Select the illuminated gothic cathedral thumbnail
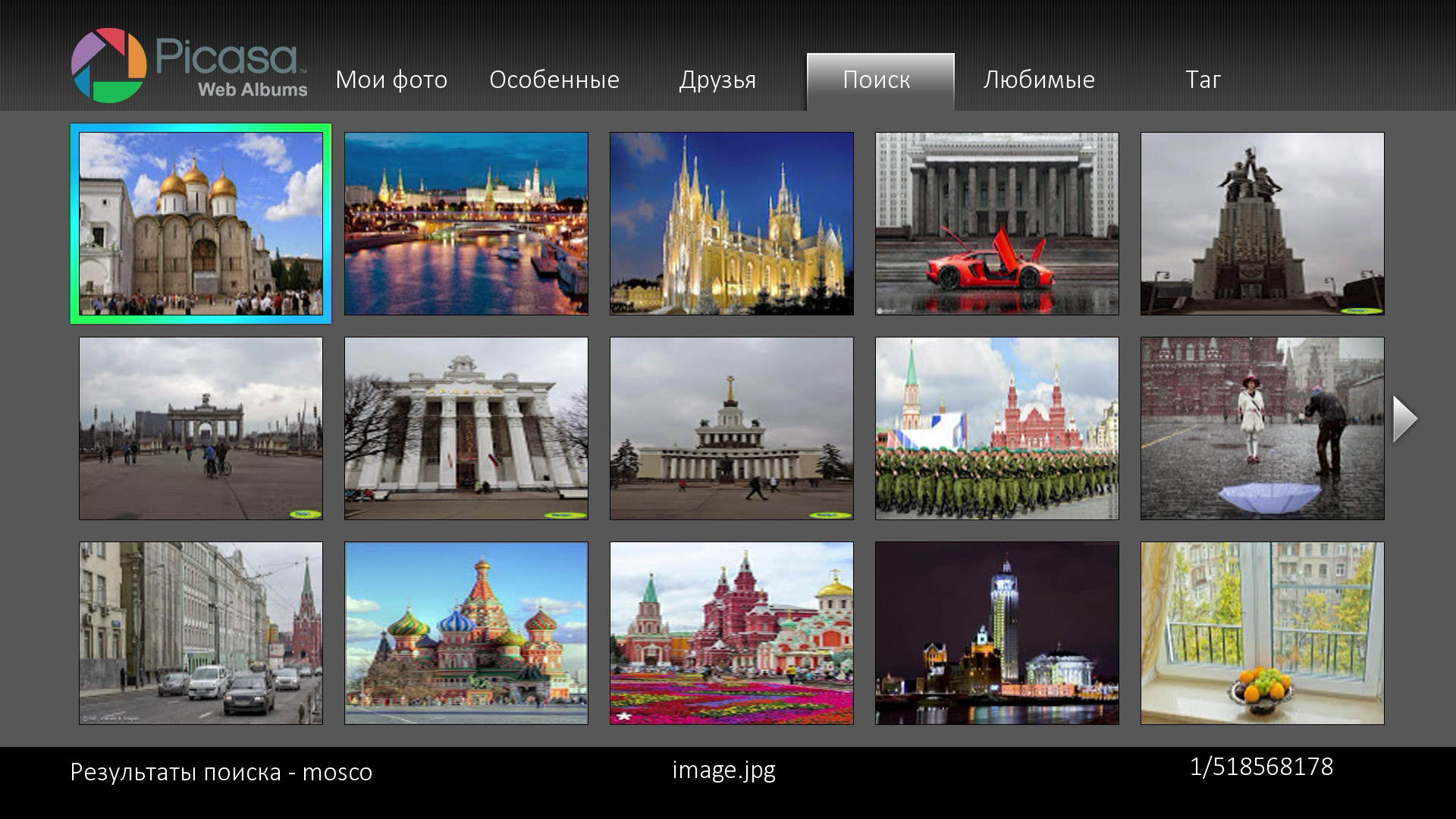1456x819 pixels. 732,224
